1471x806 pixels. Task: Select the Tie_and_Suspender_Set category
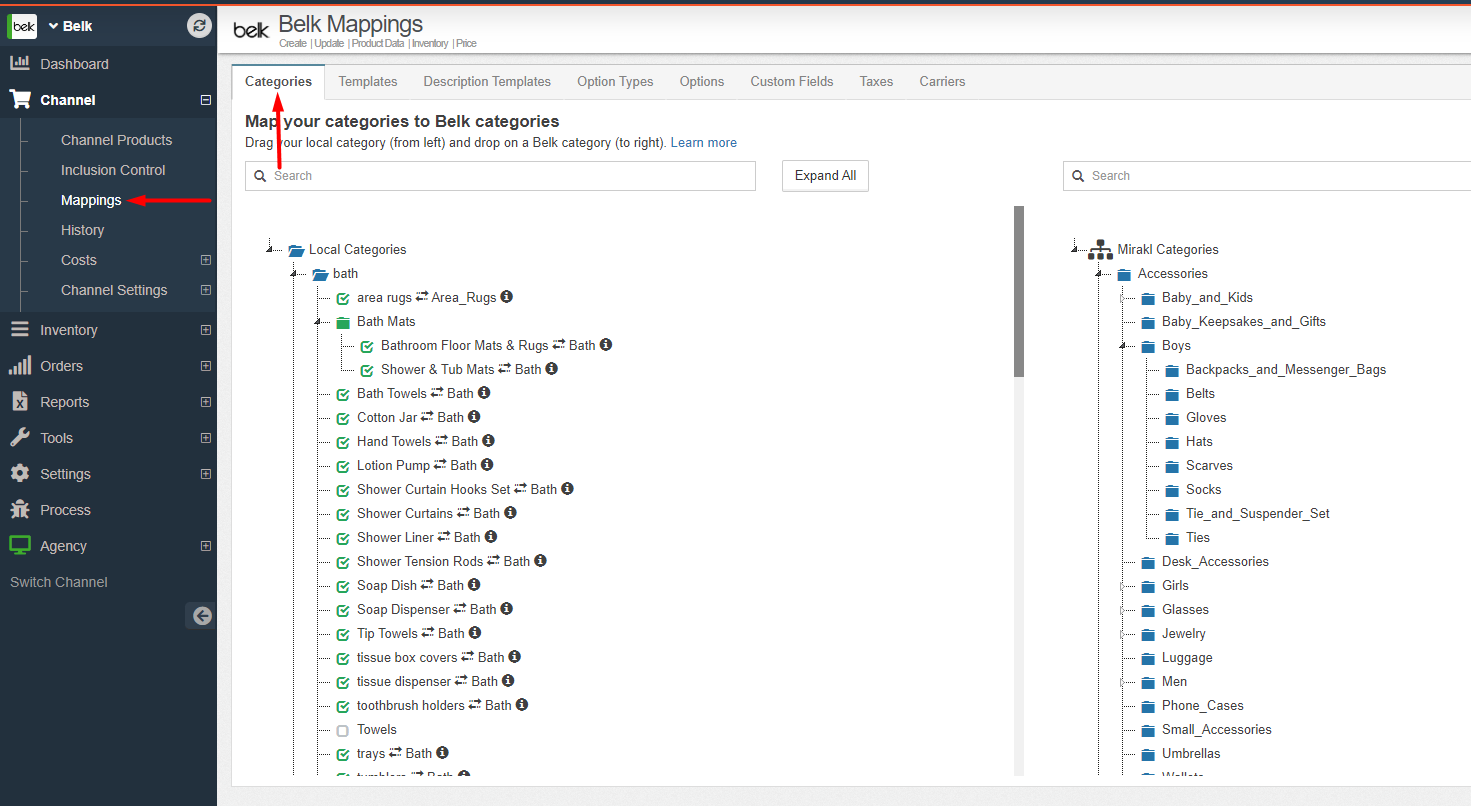pyautogui.click(x=1258, y=514)
